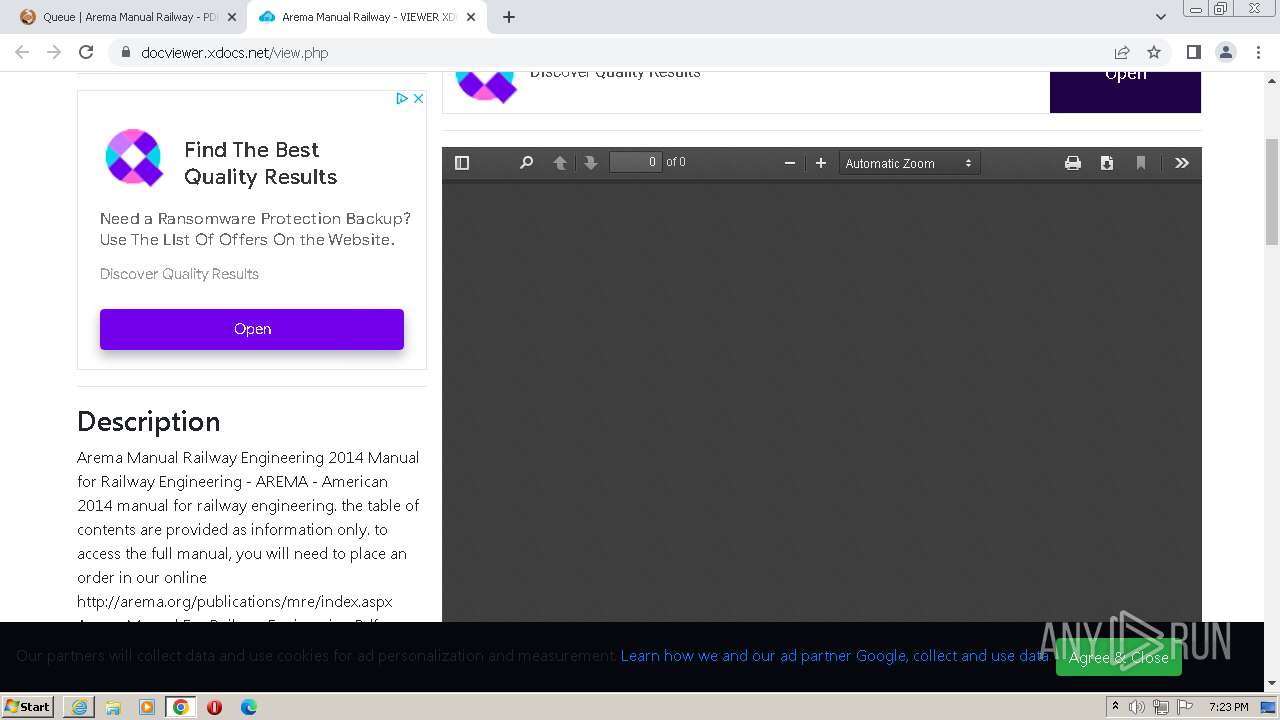Open Opera from the taskbar
This screenshot has width=1280, height=720.
pyautogui.click(x=215, y=707)
